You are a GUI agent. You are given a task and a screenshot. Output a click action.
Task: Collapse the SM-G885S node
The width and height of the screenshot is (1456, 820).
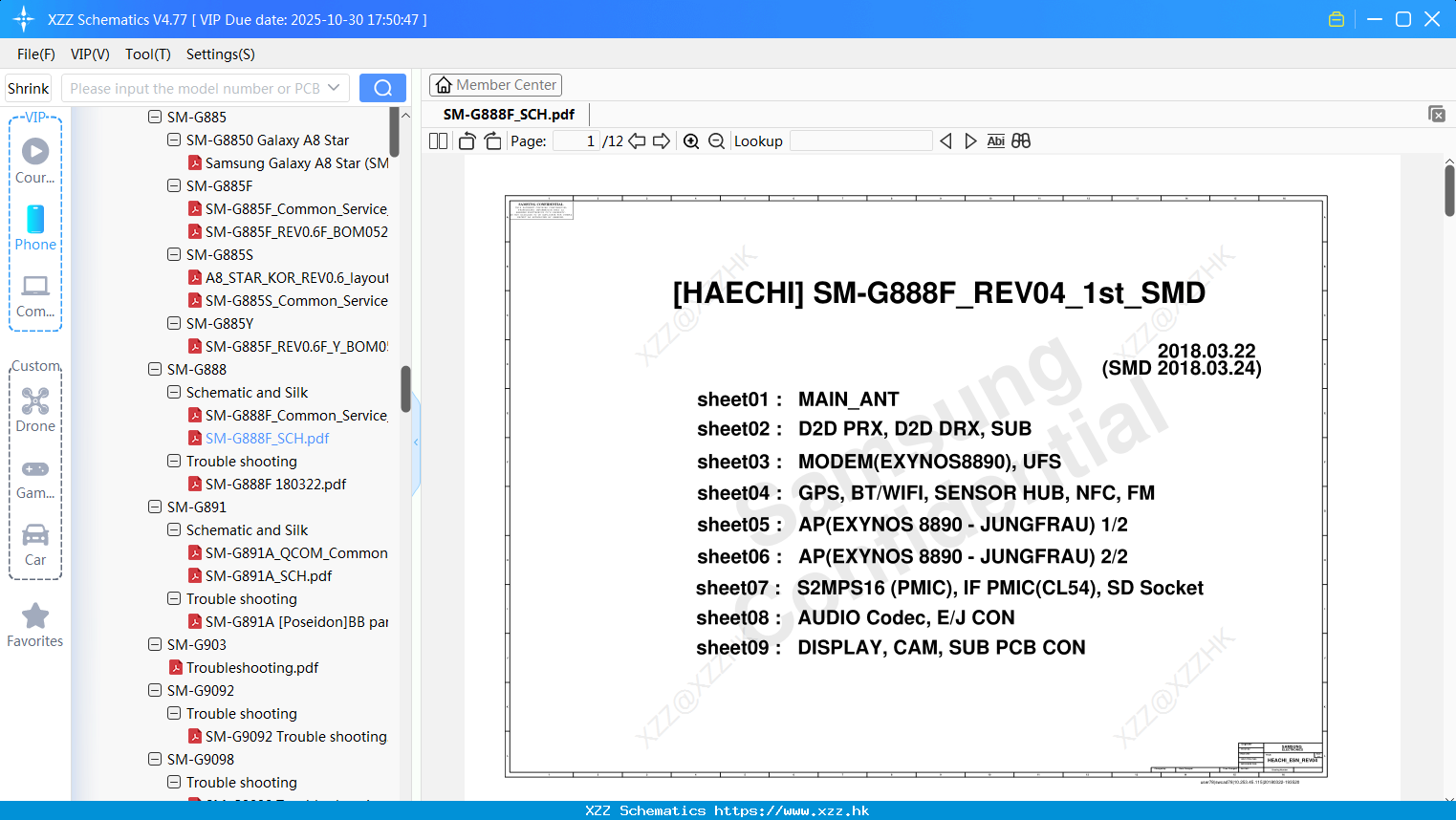click(x=174, y=254)
